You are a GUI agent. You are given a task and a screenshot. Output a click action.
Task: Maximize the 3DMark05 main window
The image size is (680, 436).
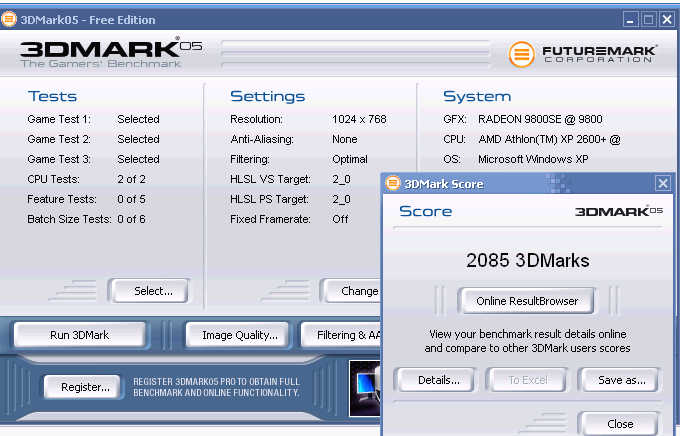pos(648,20)
